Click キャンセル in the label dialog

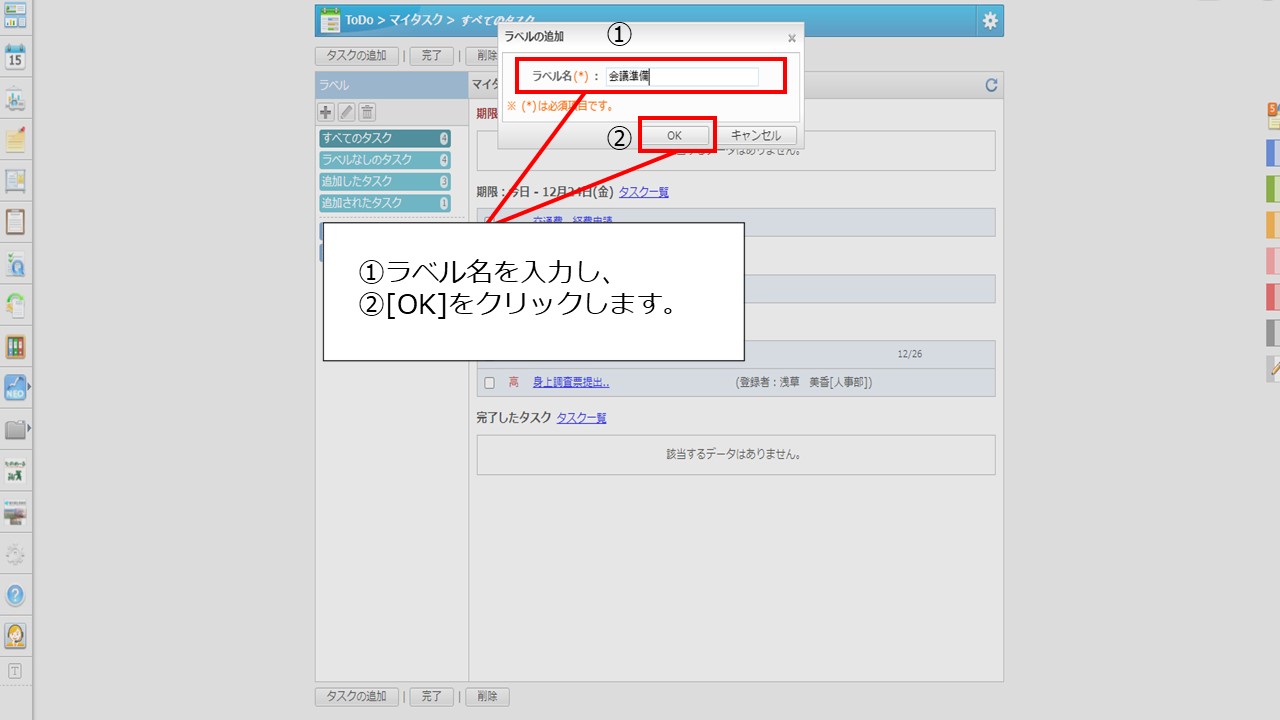click(x=756, y=136)
